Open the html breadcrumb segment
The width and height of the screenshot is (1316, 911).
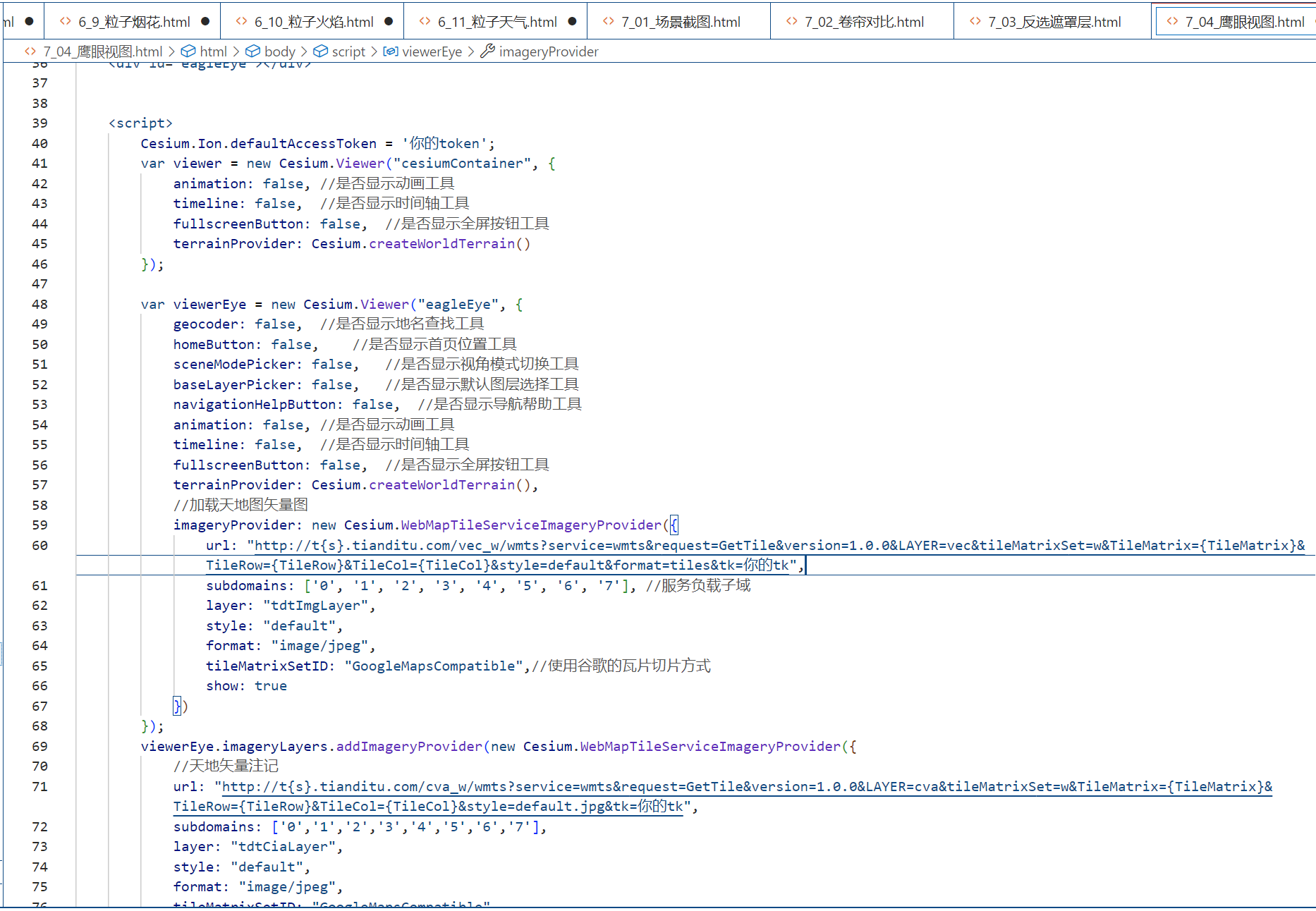click(x=213, y=51)
